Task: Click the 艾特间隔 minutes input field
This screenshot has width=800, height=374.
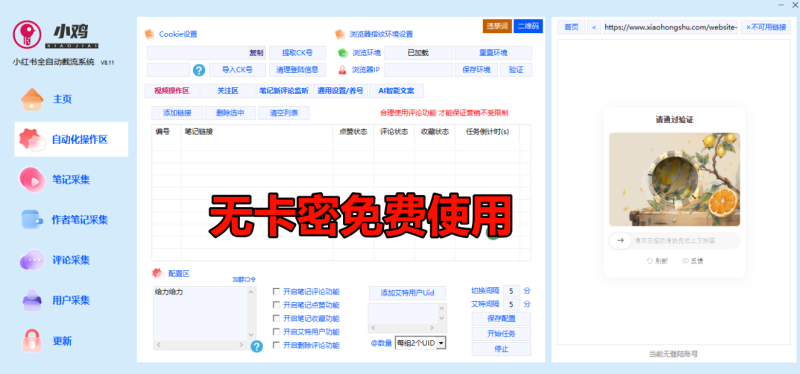Action: pyautogui.click(x=511, y=304)
